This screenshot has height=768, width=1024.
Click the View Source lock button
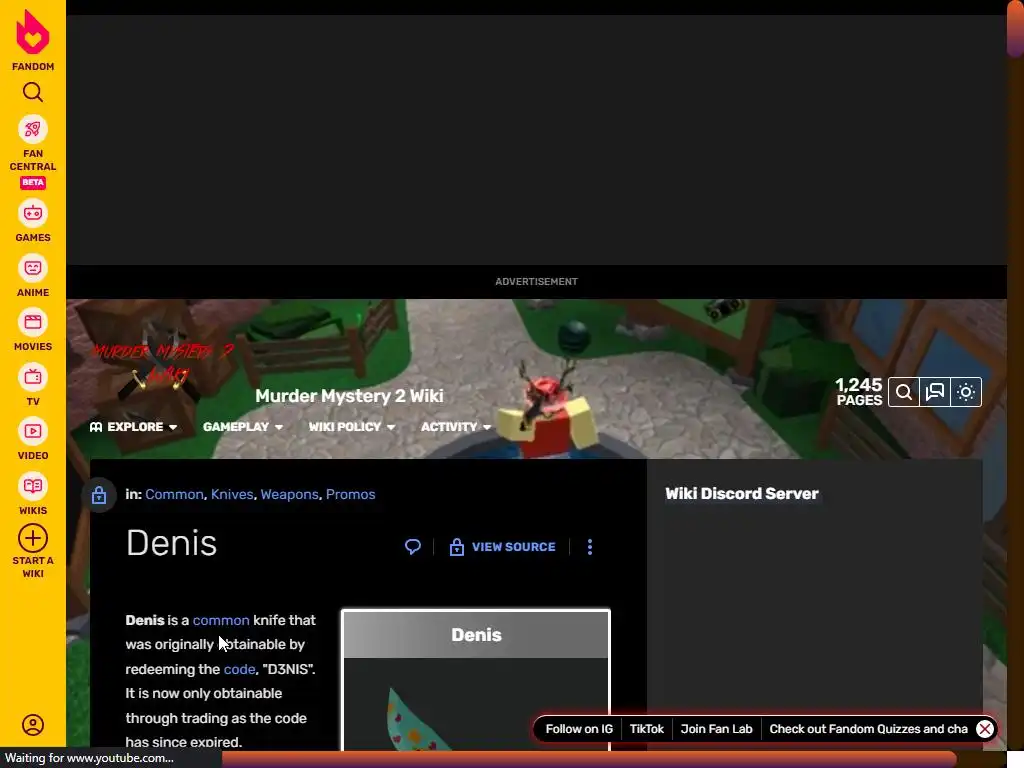503,547
